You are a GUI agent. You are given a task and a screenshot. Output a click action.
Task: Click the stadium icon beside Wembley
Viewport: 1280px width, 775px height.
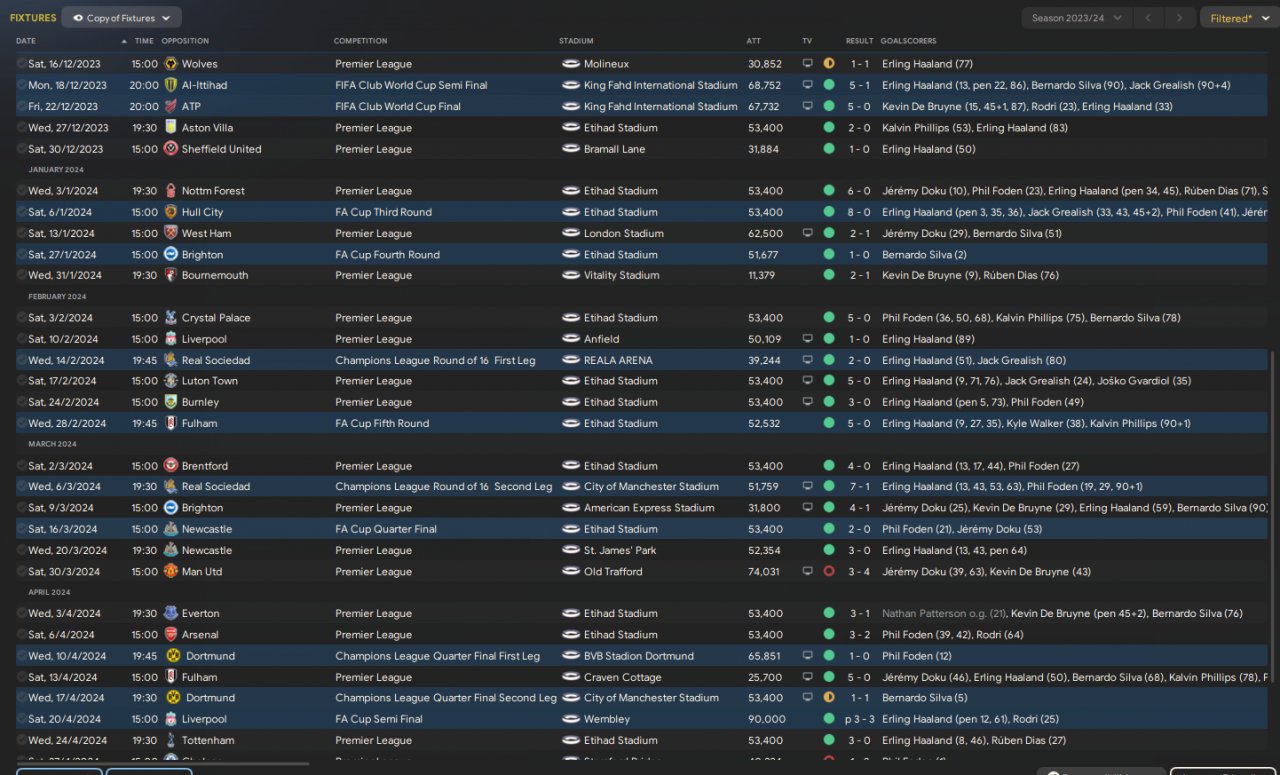tap(571, 719)
